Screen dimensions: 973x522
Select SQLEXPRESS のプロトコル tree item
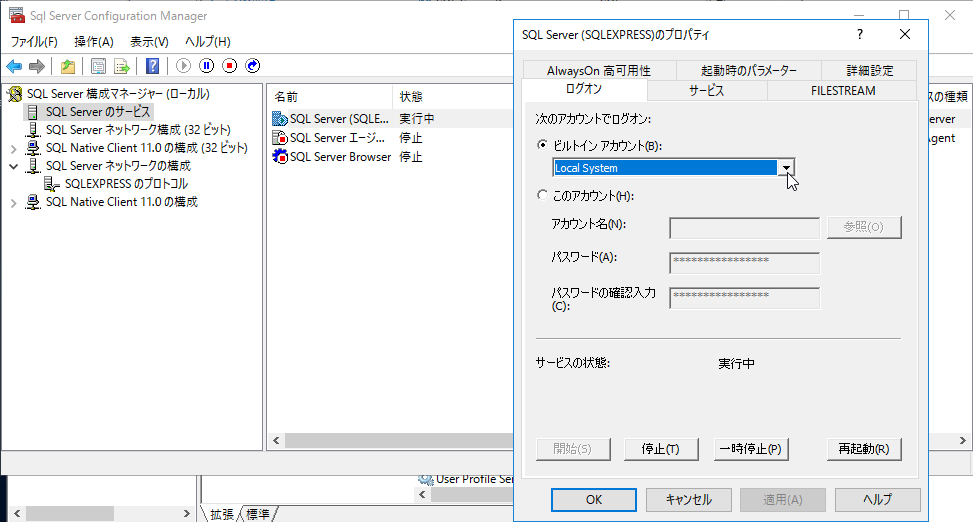[x=125, y=184]
